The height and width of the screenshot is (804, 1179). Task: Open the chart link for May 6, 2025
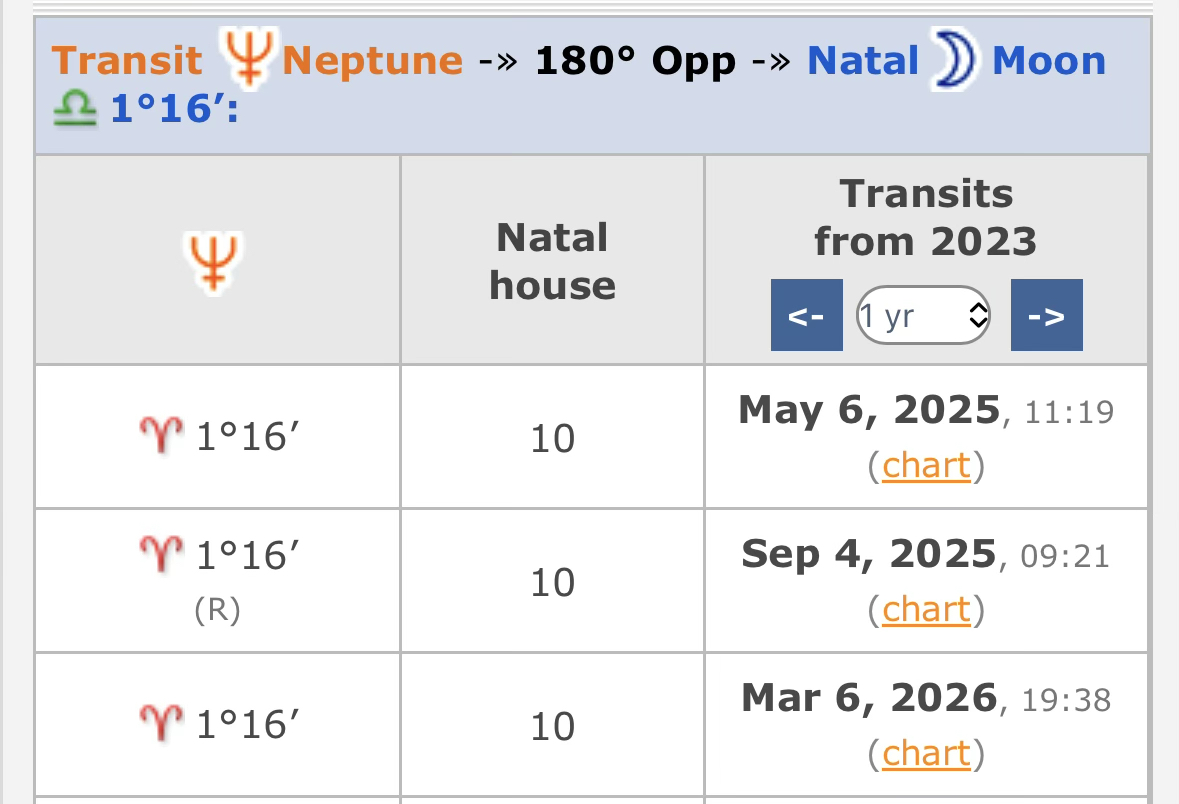(926, 466)
